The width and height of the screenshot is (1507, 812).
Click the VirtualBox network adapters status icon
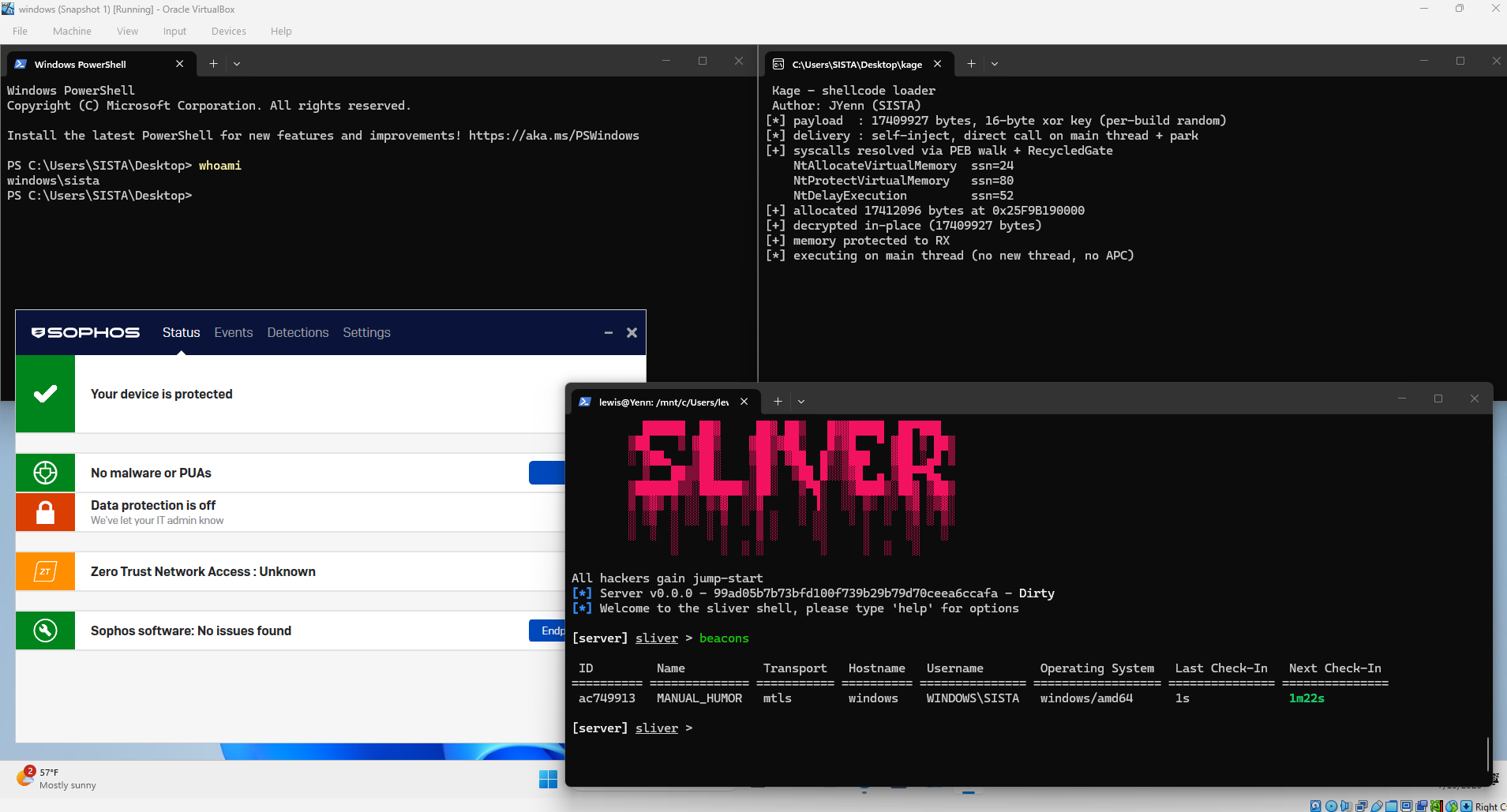pos(1362,806)
